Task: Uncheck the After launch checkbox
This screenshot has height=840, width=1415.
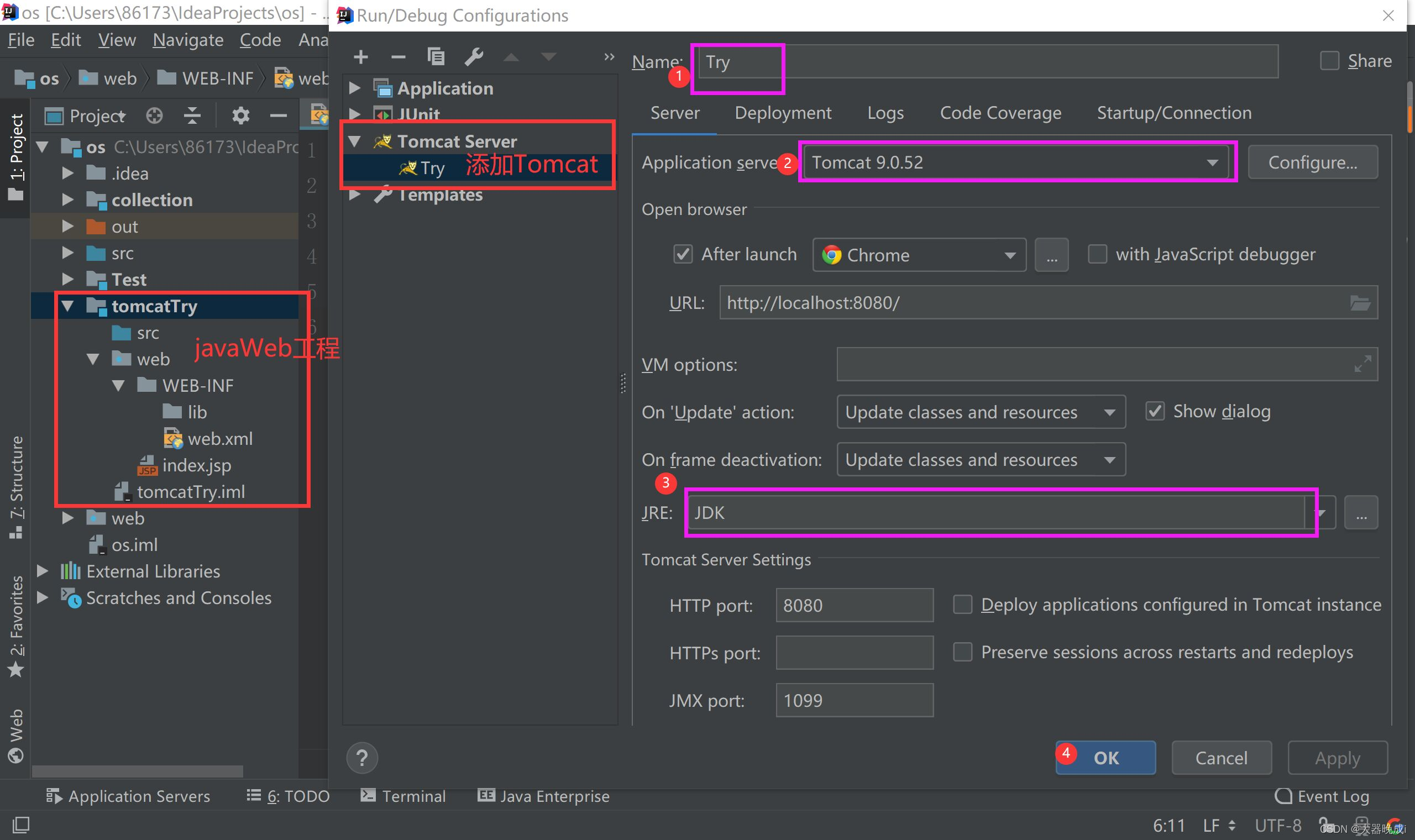Action: click(x=683, y=254)
